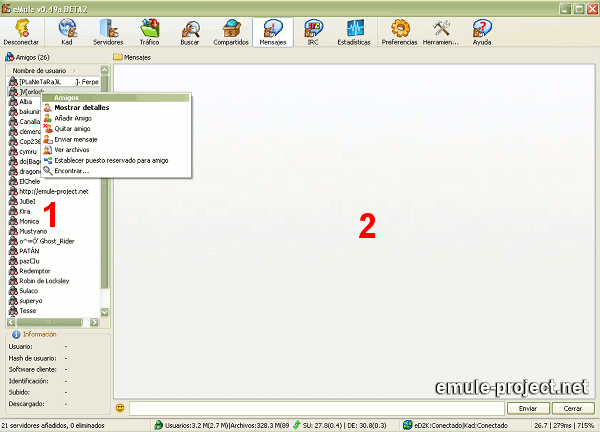Image resolution: width=600 pixels, height=432 pixels.
Task: Show the Tráfico transfers view
Action: [150, 32]
